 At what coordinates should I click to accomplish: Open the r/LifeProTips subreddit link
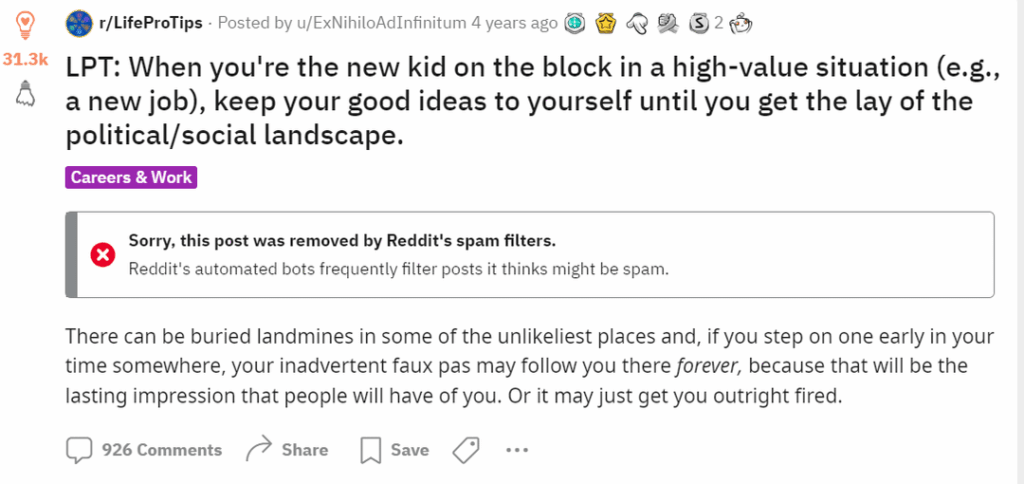click(x=150, y=24)
